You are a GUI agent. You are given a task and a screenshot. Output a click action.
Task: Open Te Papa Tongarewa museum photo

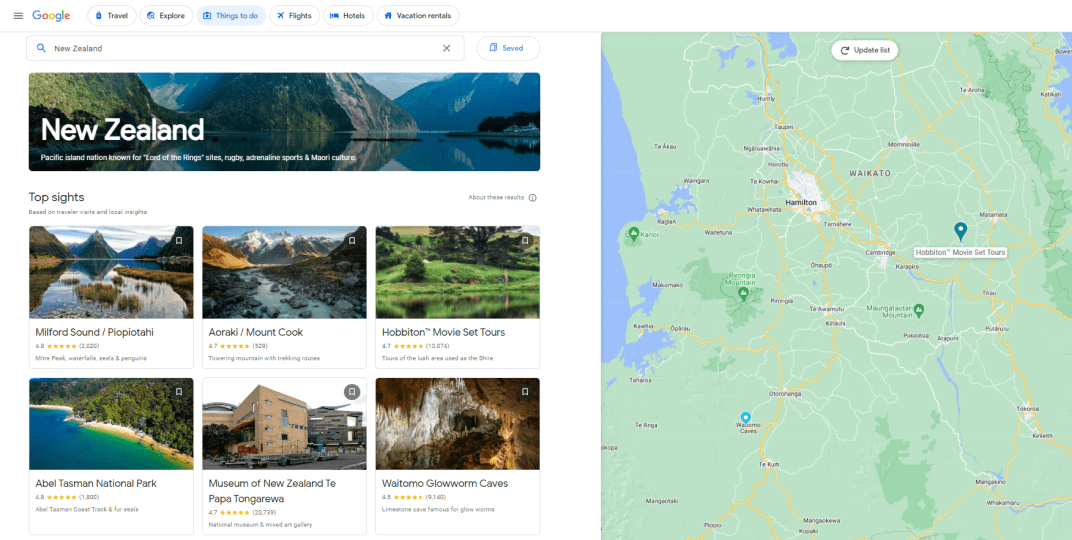tap(284, 424)
